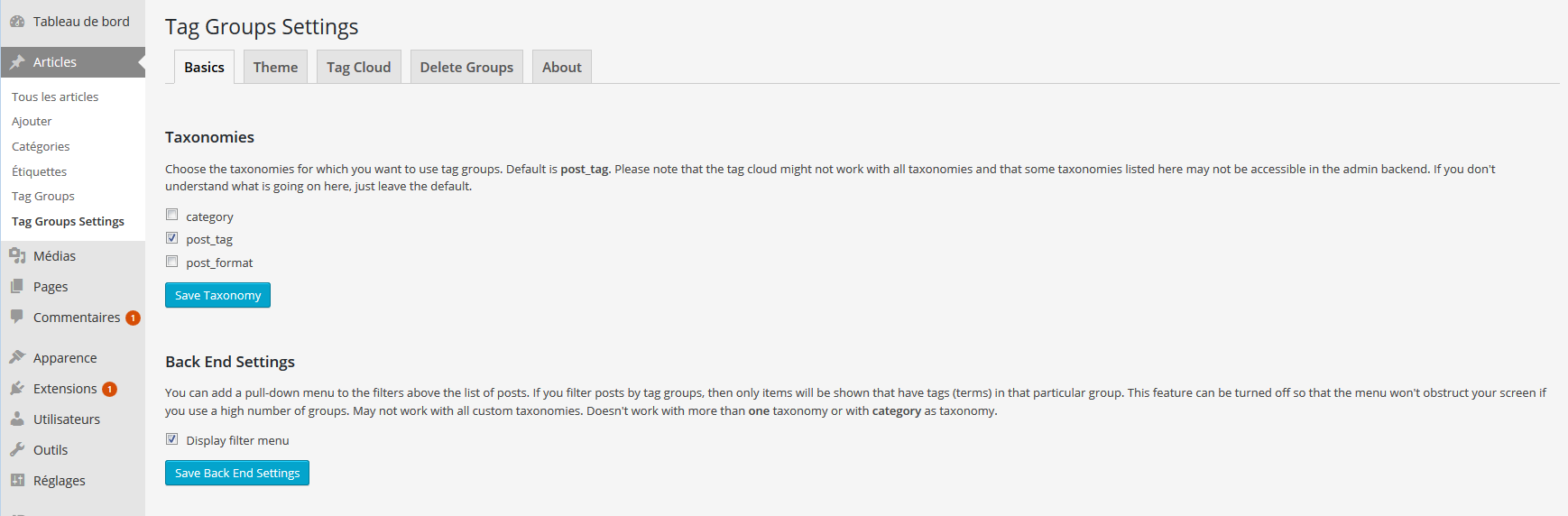The width and height of the screenshot is (1568, 516).
Task: Click the Pages icon in sidebar
Action: pos(17,287)
